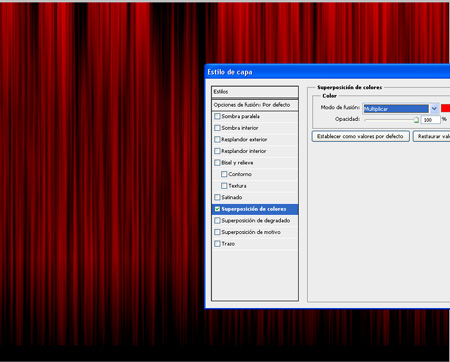Viewport: 450px width, 362px height.
Task: Click Establecer como valores por defecto button
Action: coord(360,136)
